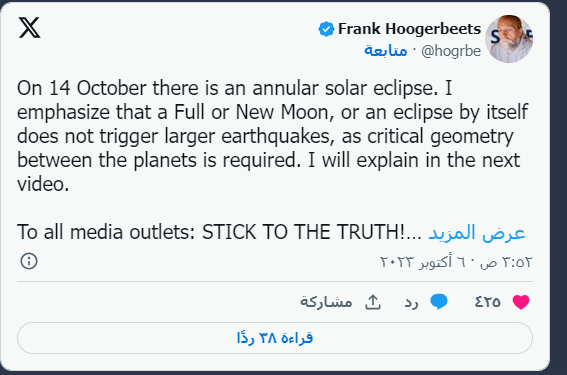Click the divider line above the actions
The height and width of the screenshot is (375, 567).
coord(275,281)
